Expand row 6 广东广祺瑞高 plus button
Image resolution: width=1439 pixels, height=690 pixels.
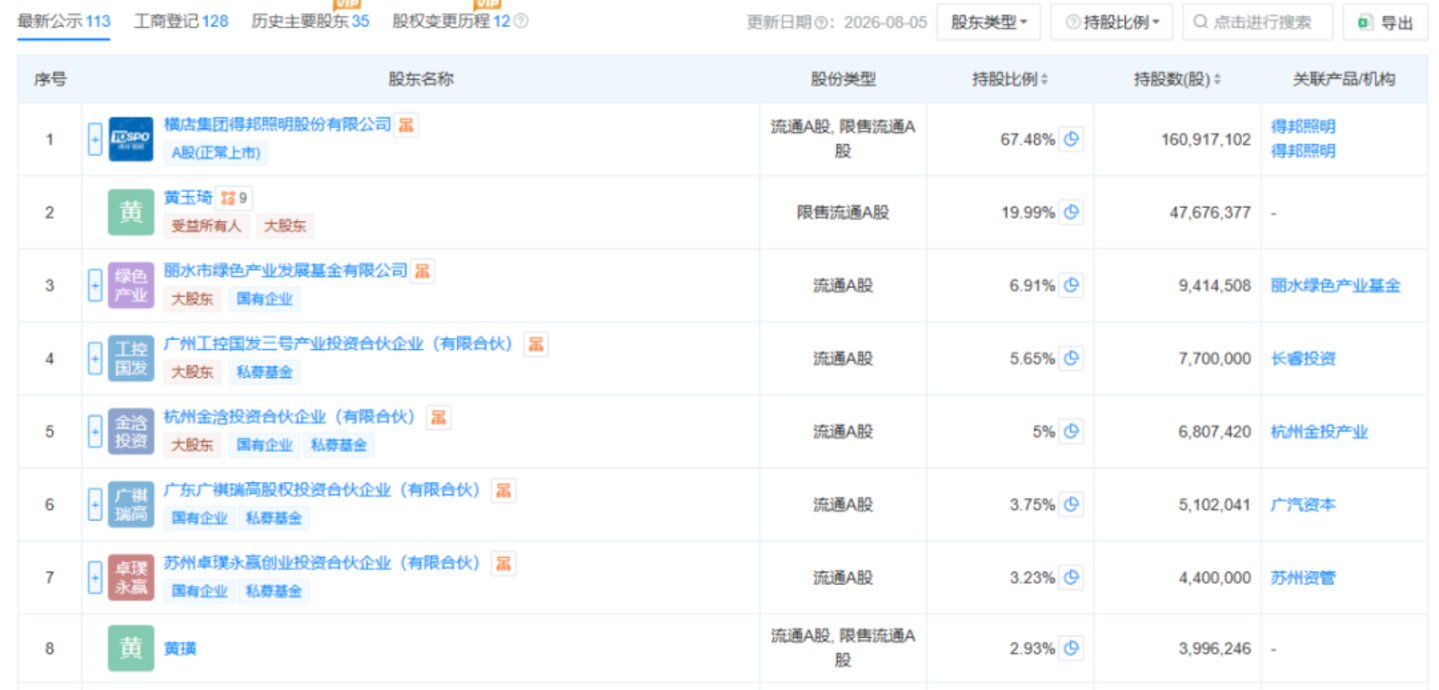click(95, 504)
